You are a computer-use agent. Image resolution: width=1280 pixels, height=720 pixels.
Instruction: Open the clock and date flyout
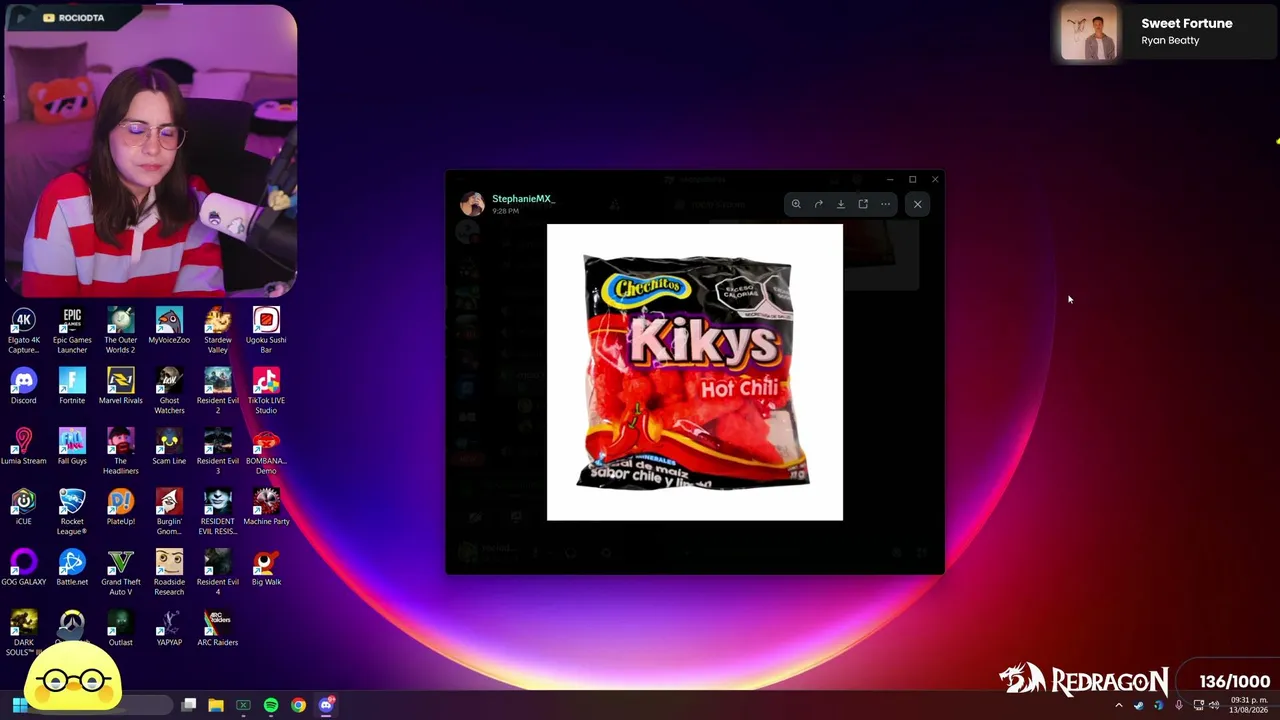tap(1249, 705)
